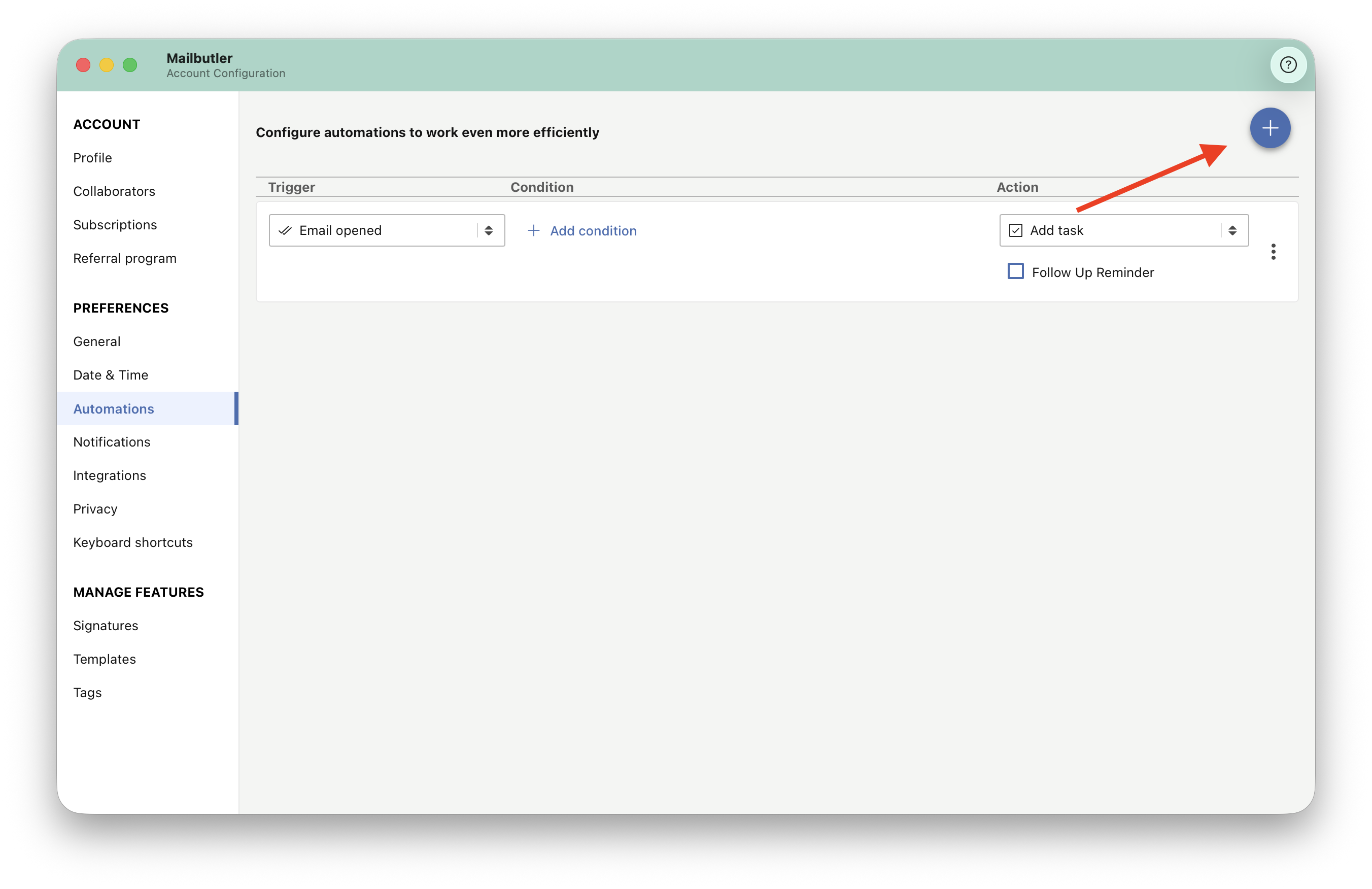
Task: Go to the Signatures section
Action: [106, 626]
